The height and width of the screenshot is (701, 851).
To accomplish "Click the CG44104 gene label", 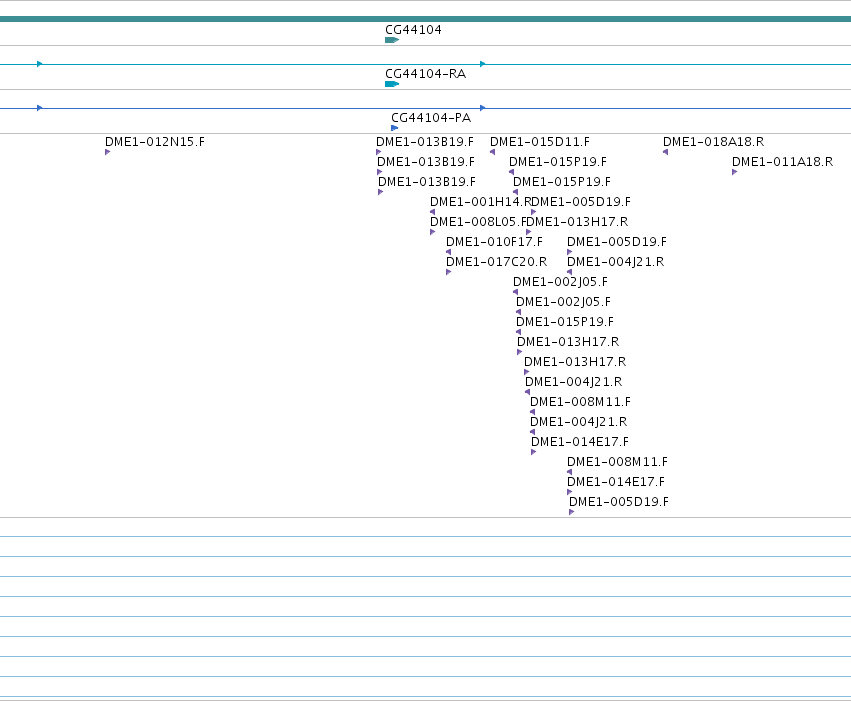I will [x=413, y=30].
